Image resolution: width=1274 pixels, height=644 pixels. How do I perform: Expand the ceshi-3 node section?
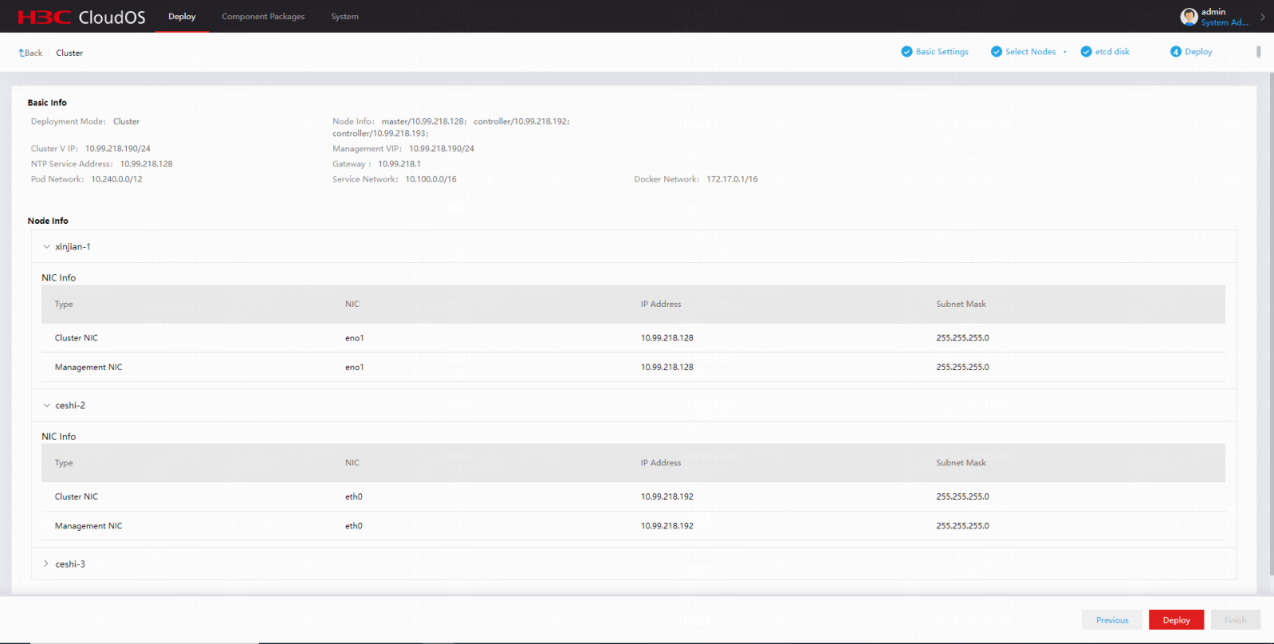(47, 564)
